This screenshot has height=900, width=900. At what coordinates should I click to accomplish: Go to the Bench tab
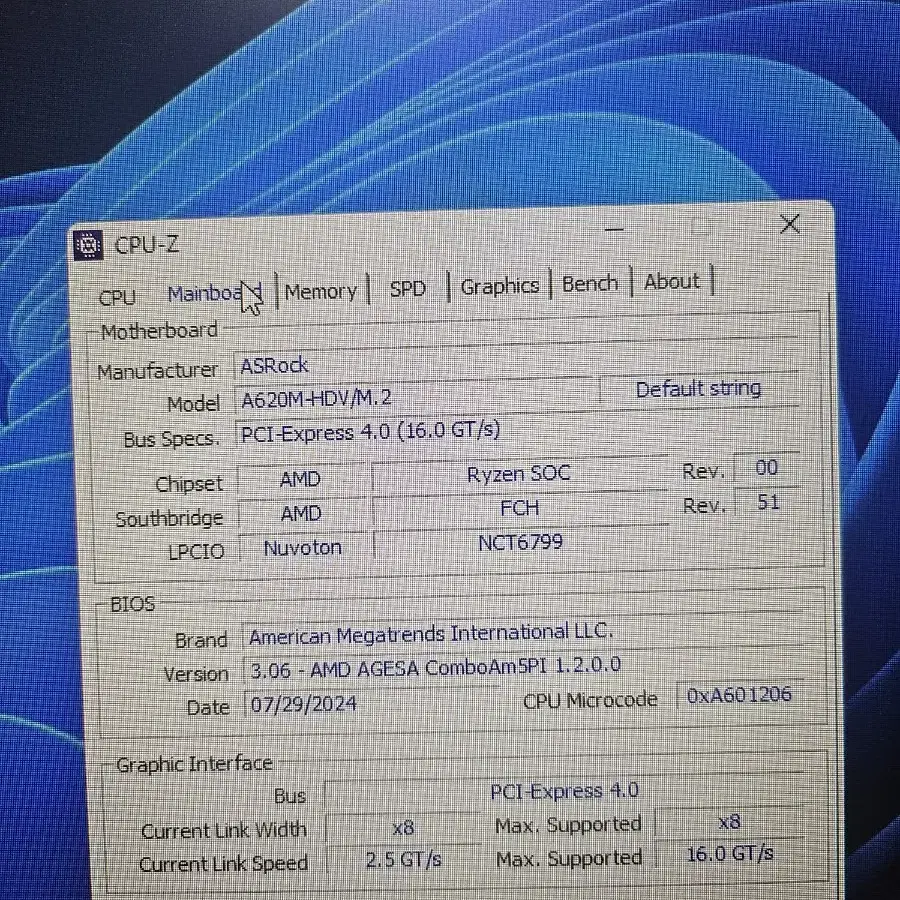[590, 284]
